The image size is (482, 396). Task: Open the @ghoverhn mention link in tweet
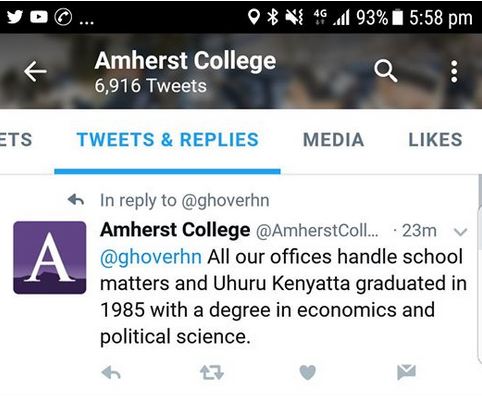pos(151,257)
